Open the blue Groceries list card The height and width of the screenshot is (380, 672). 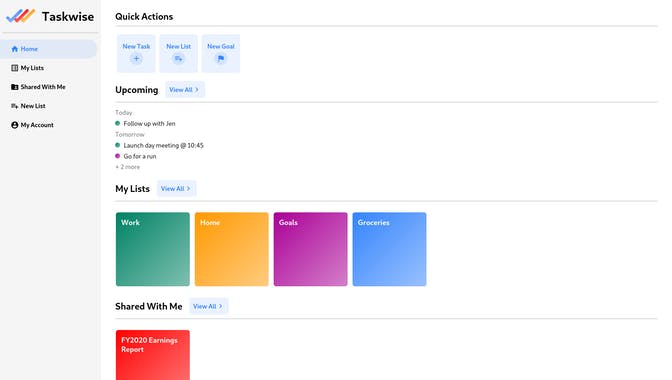pyautogui.click(x=389, y=249)
